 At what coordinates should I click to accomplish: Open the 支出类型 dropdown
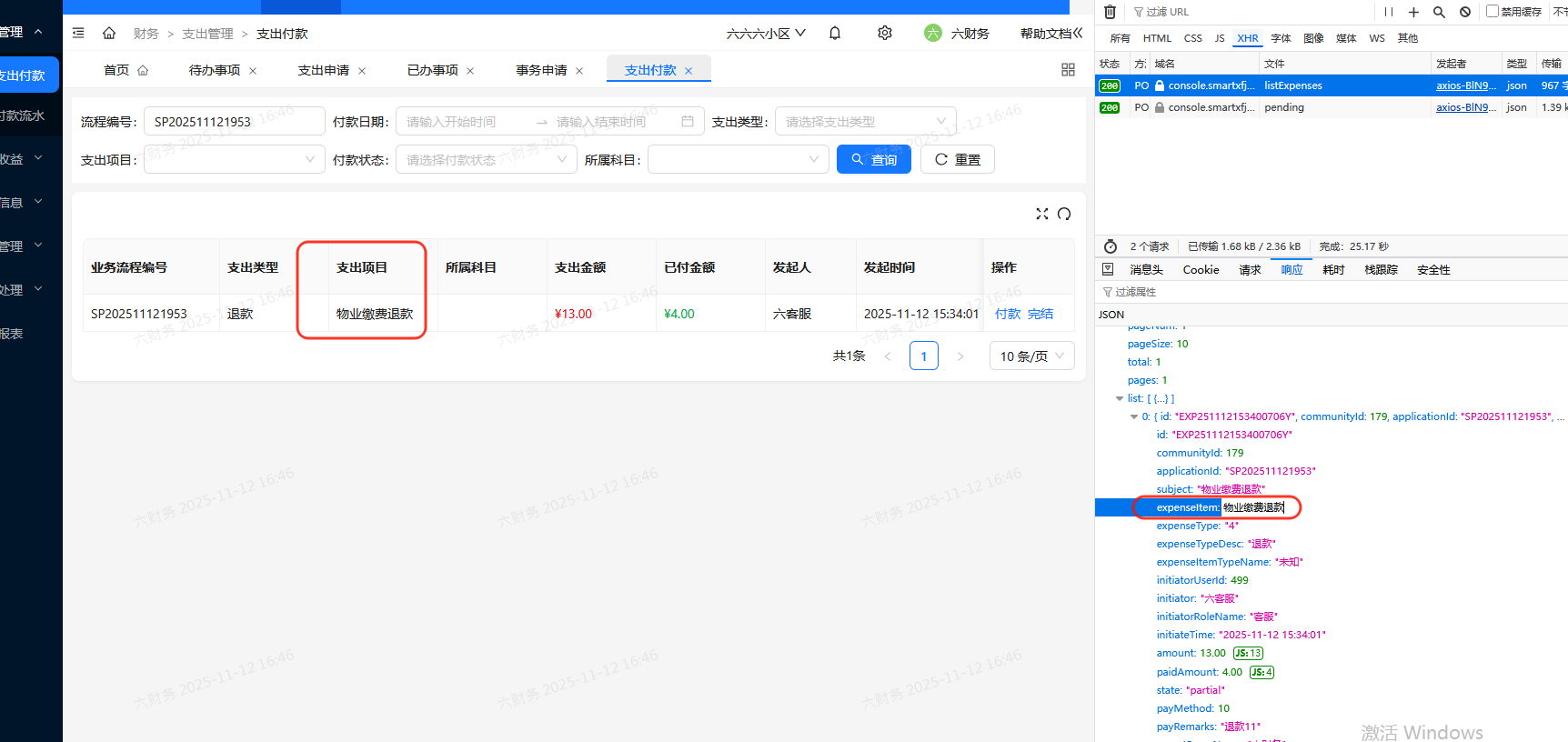tap(865, 122)
